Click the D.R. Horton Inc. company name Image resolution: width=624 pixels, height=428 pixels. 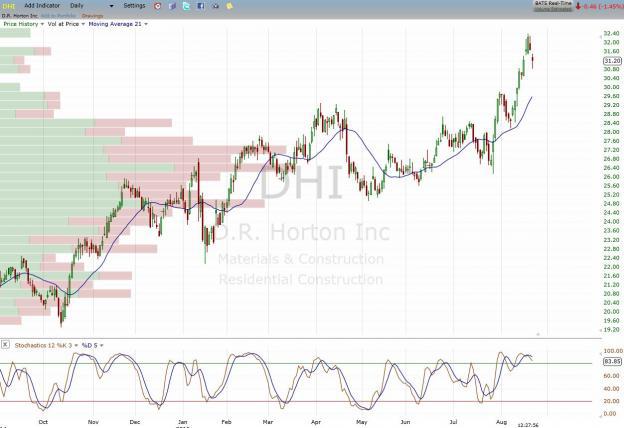click(20, 16)
